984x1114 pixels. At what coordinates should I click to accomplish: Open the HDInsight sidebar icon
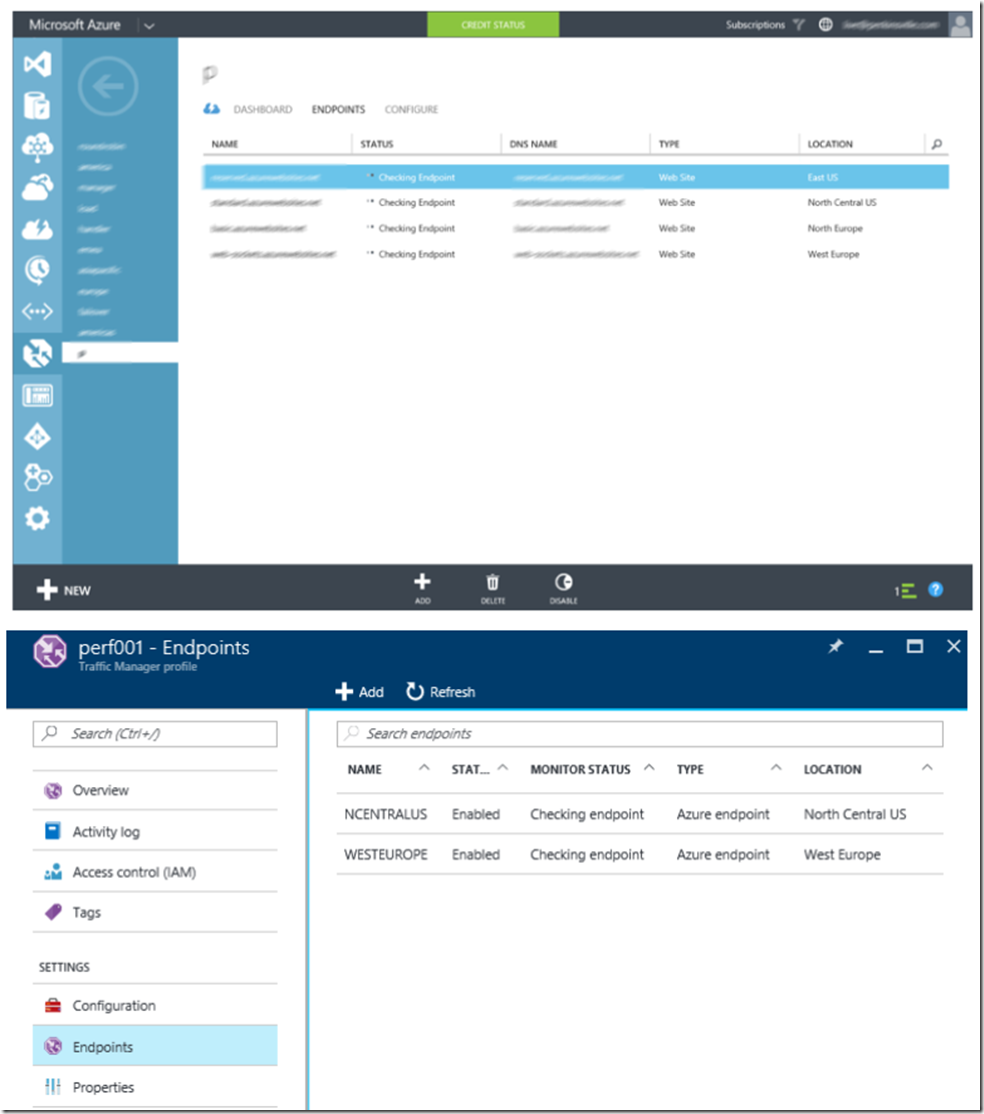tap(37, 147)
